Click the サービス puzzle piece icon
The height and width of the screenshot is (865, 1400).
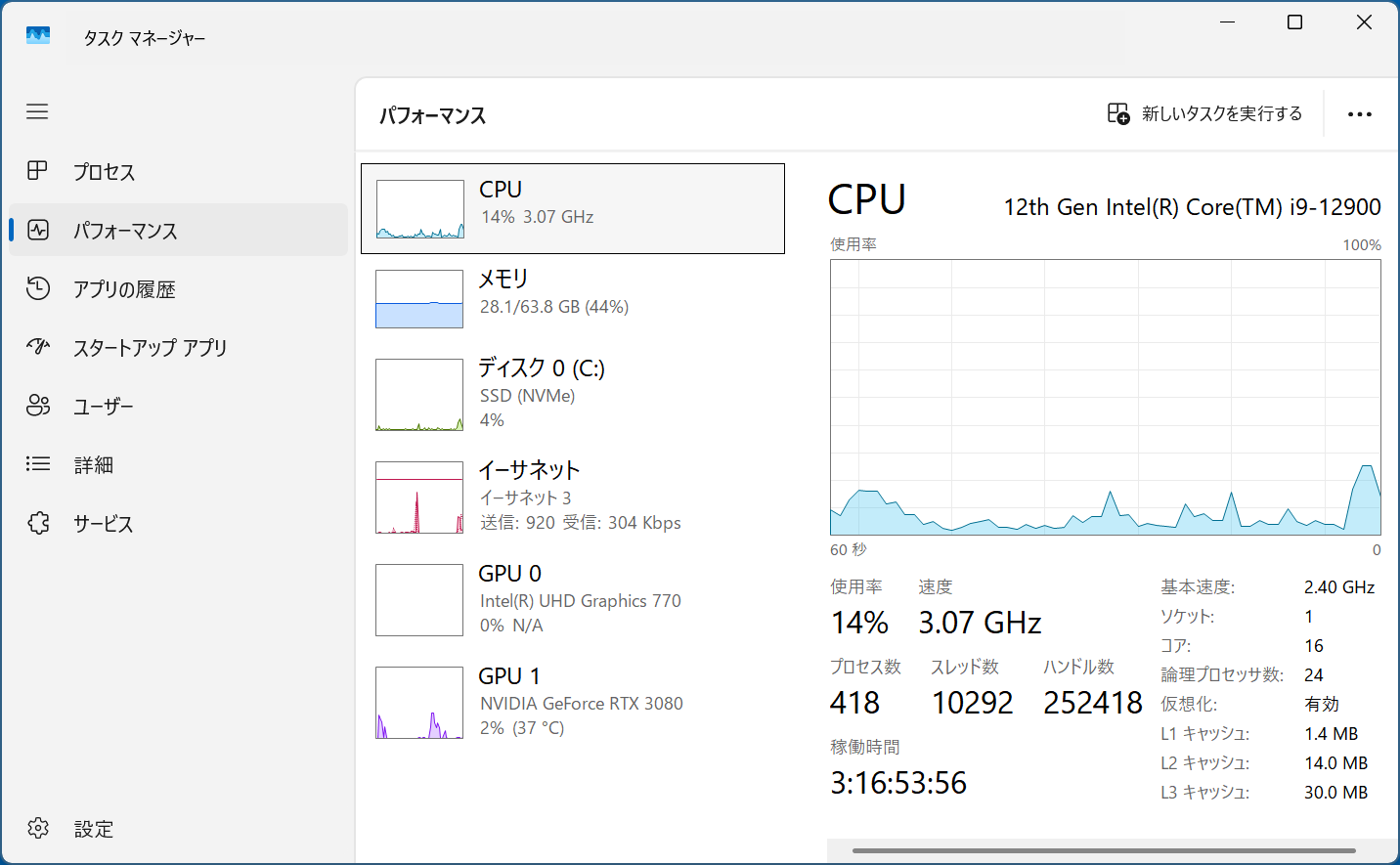tap(37, 523)
